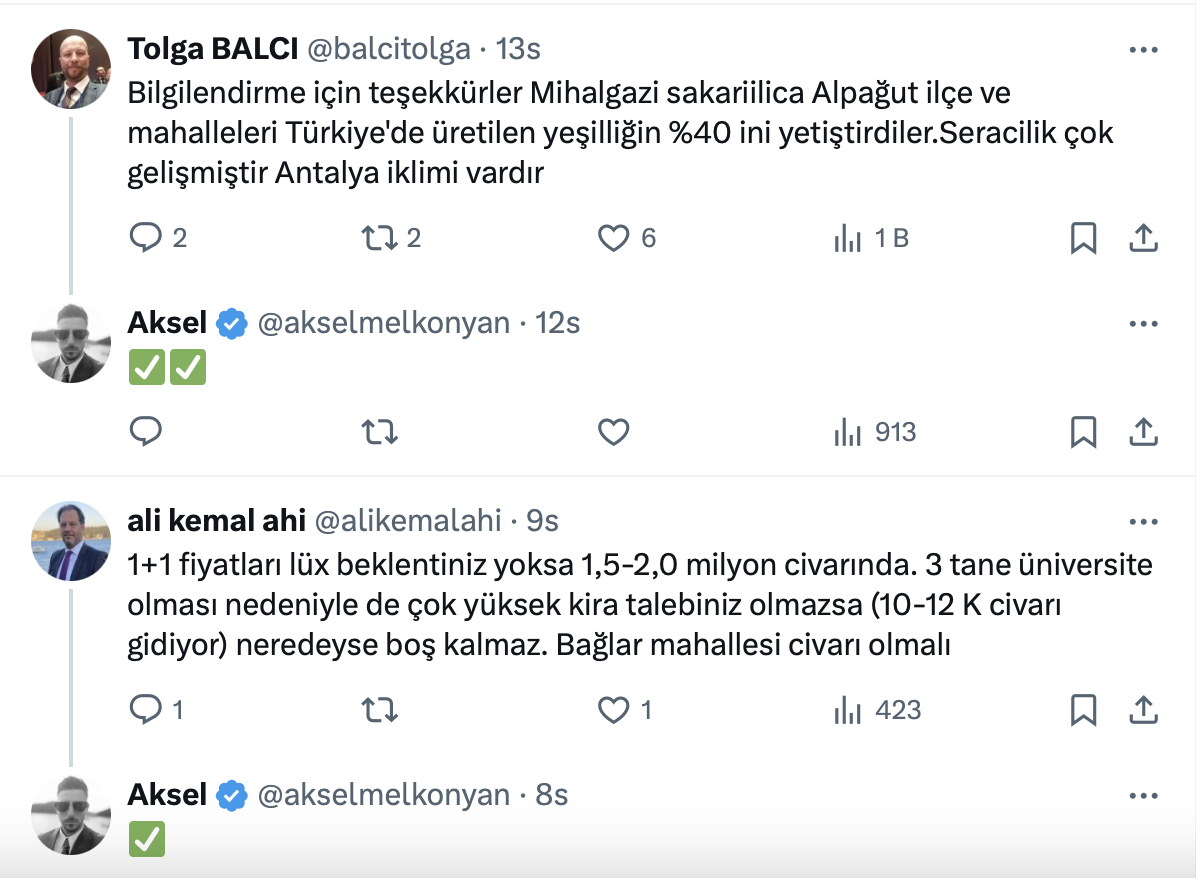1196x878 pixels.
Task: Click ali kemal ahi's avatar photo
Action: pyautogui.click(x=70, y=540)
